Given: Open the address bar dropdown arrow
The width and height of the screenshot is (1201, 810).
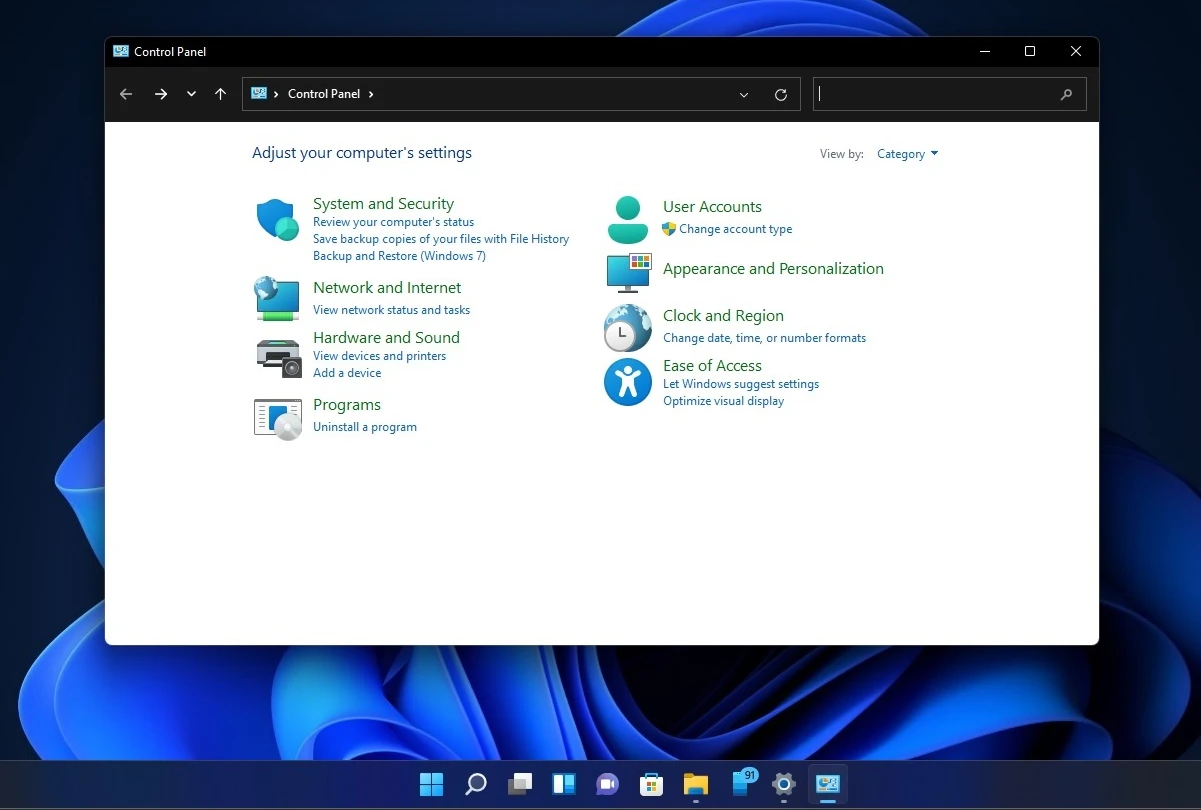Looking at the screenshot, I should coord(743,94).
